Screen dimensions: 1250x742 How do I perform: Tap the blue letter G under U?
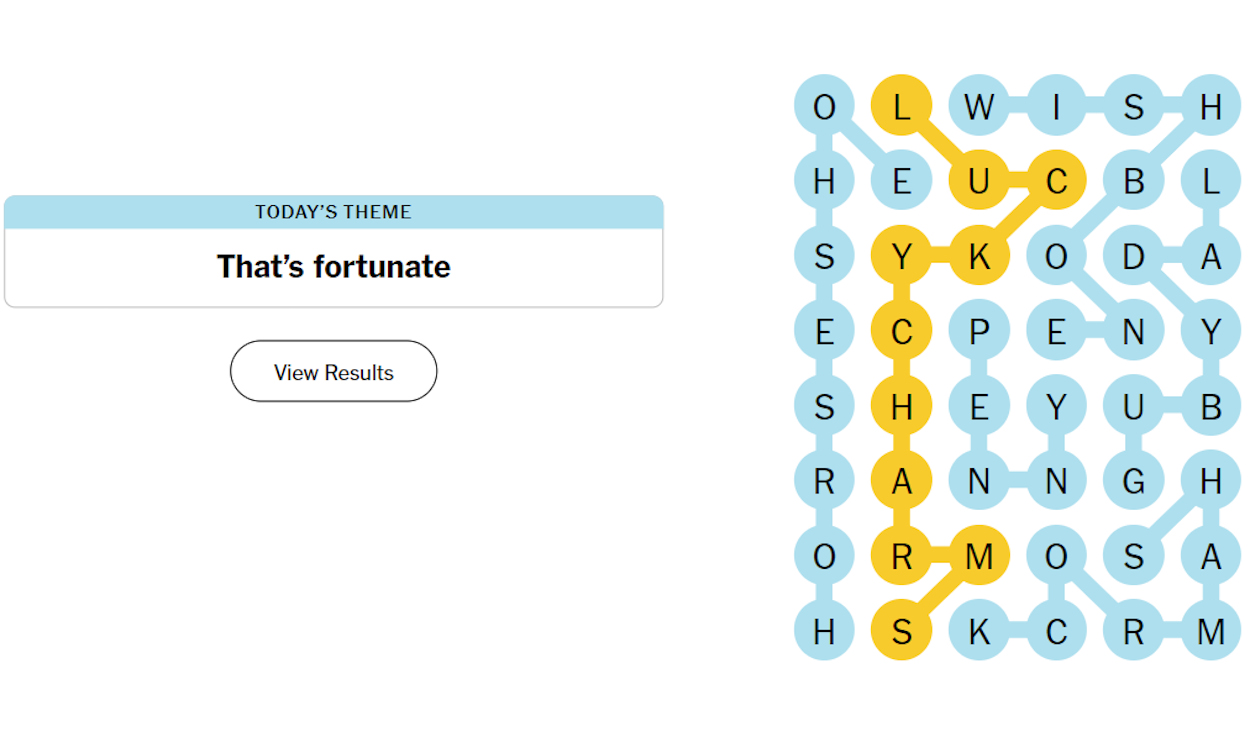point(1133,481)
